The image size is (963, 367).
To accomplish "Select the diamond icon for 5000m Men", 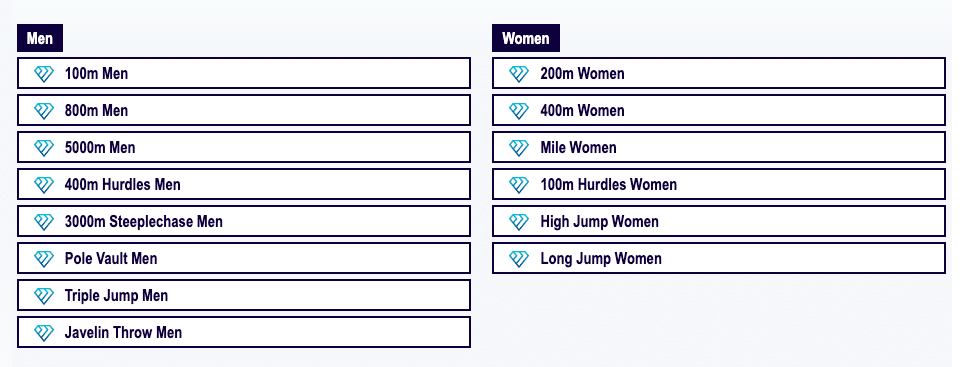I will click(44, 147).
